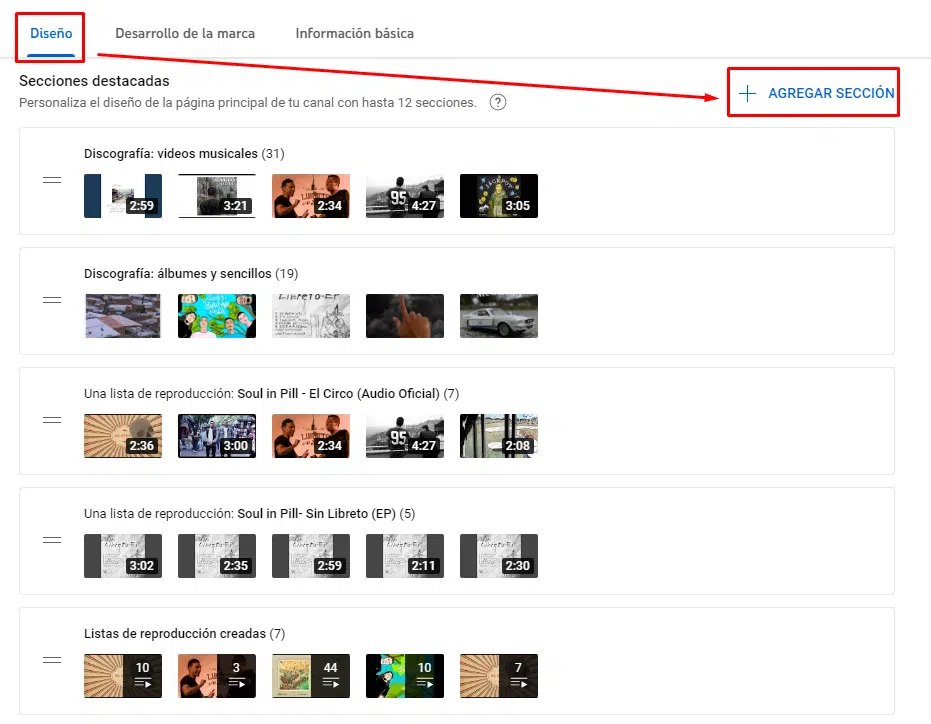Open the 2:08 video in El Circo playlist

click(498, 435)
